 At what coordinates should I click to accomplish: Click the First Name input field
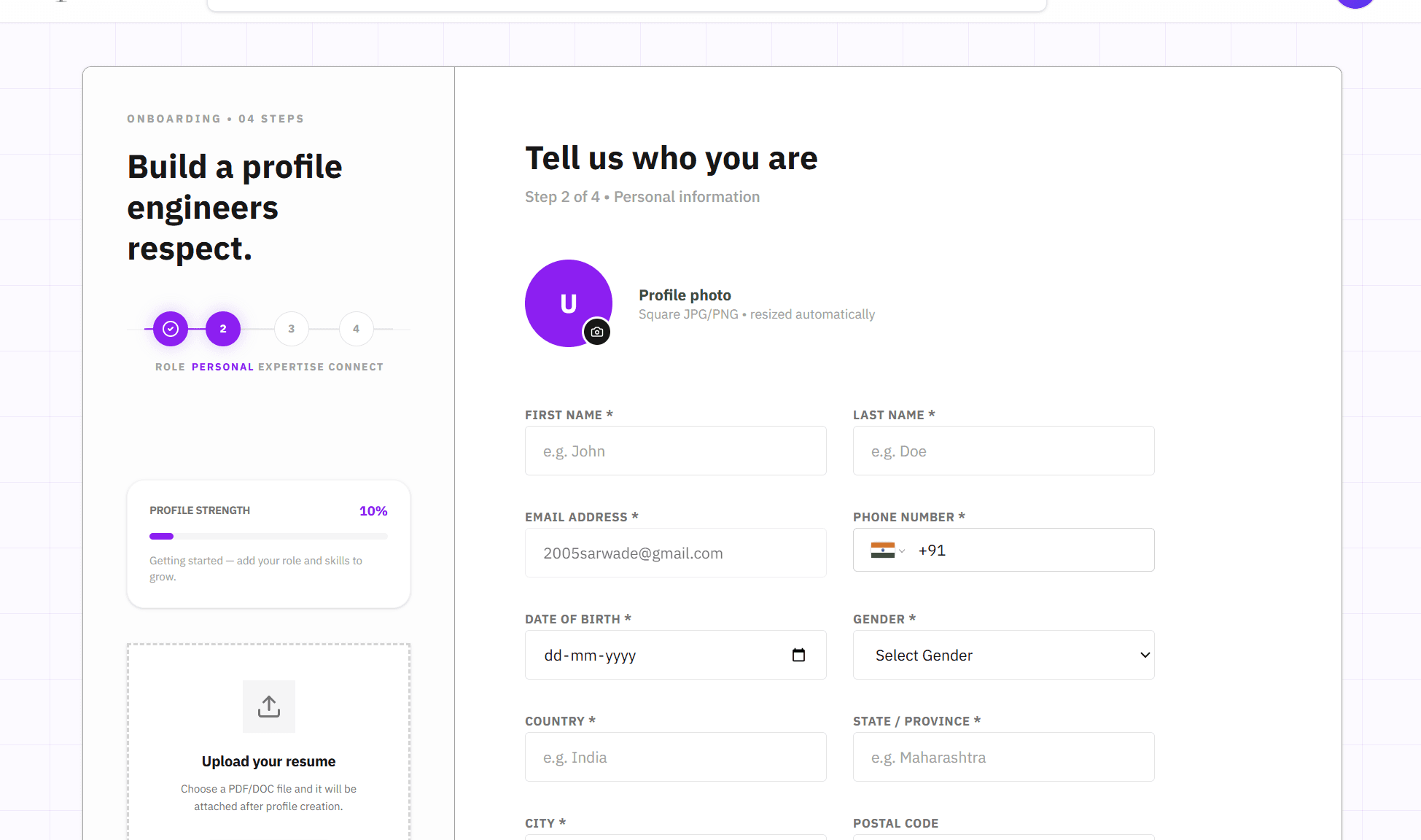(x=676, y=451)
